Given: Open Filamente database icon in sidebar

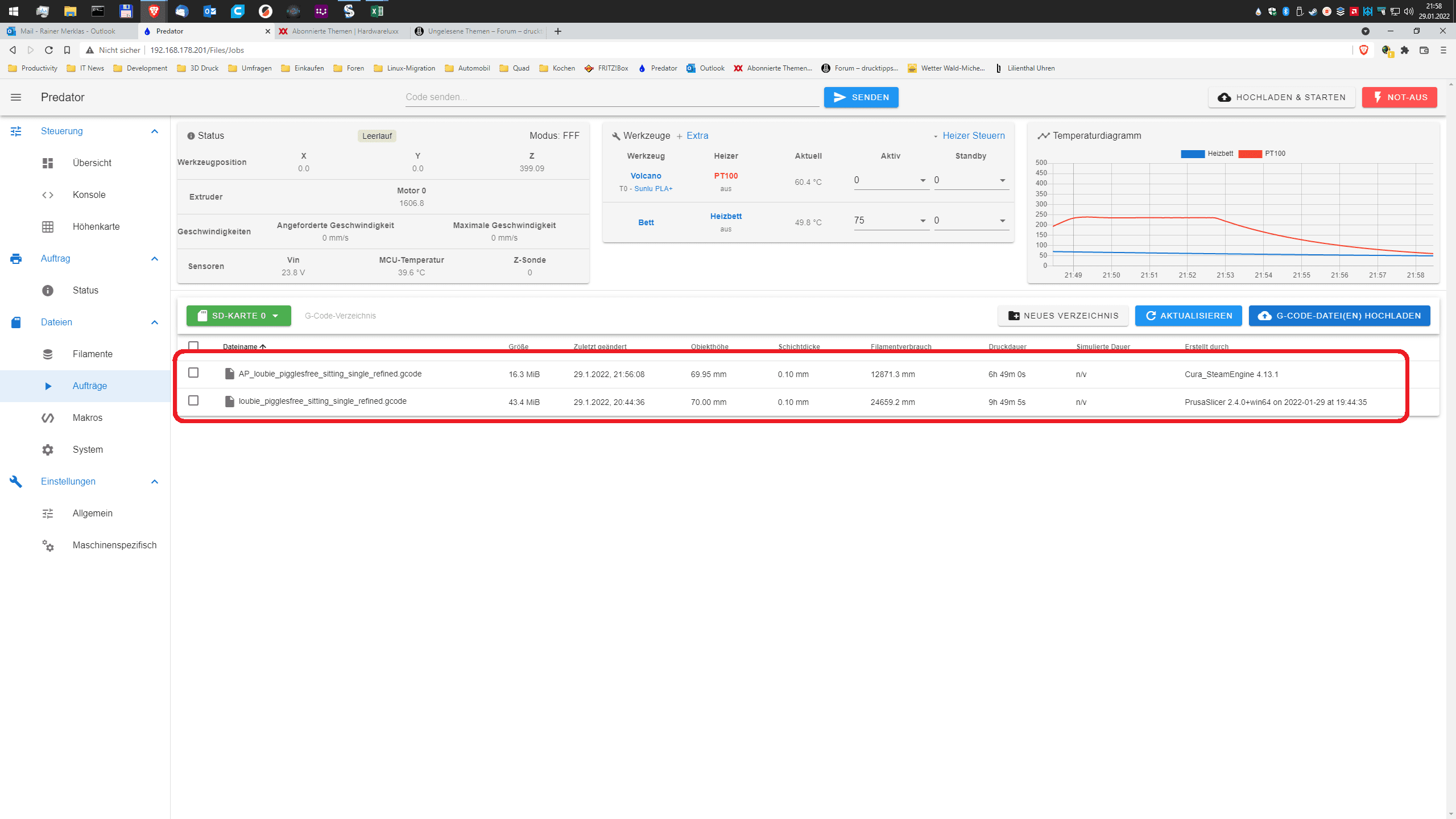Looking at the screenshot, I should point(48,354).
